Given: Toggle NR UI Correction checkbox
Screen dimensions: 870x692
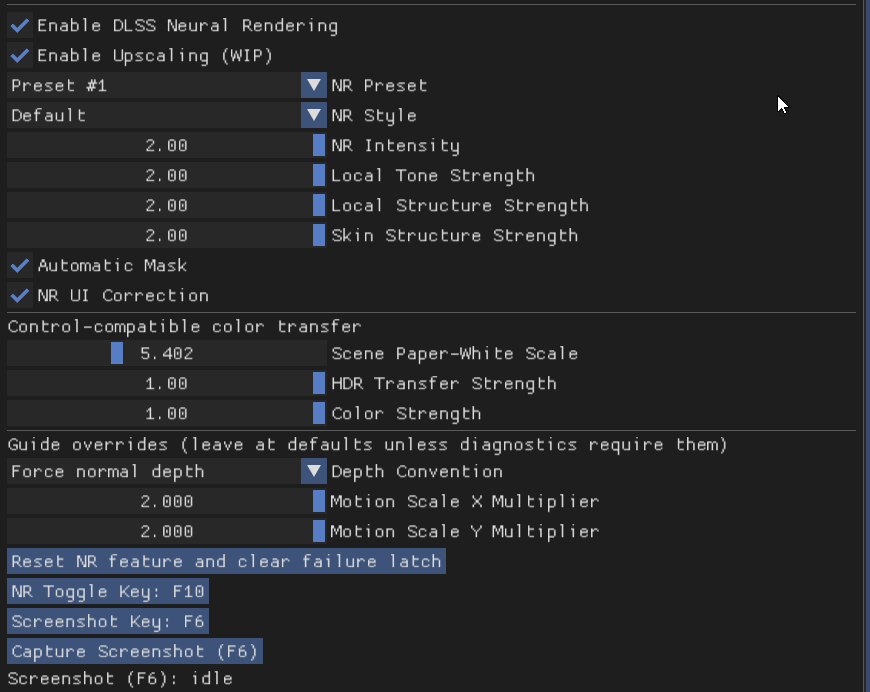Looking at the screenshot, I should coord(20,295).
